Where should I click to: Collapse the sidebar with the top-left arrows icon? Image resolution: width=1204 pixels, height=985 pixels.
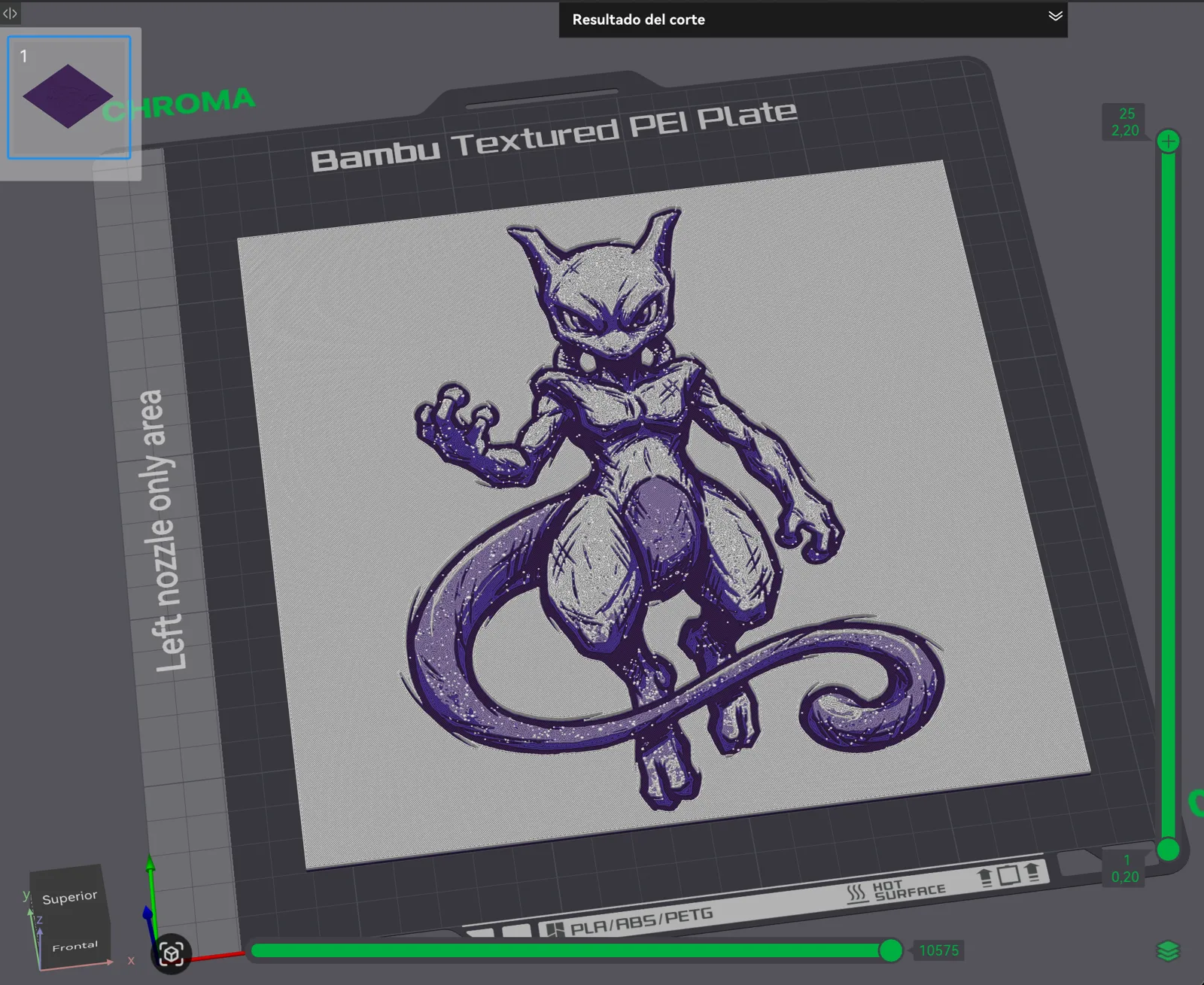point(10,13)
